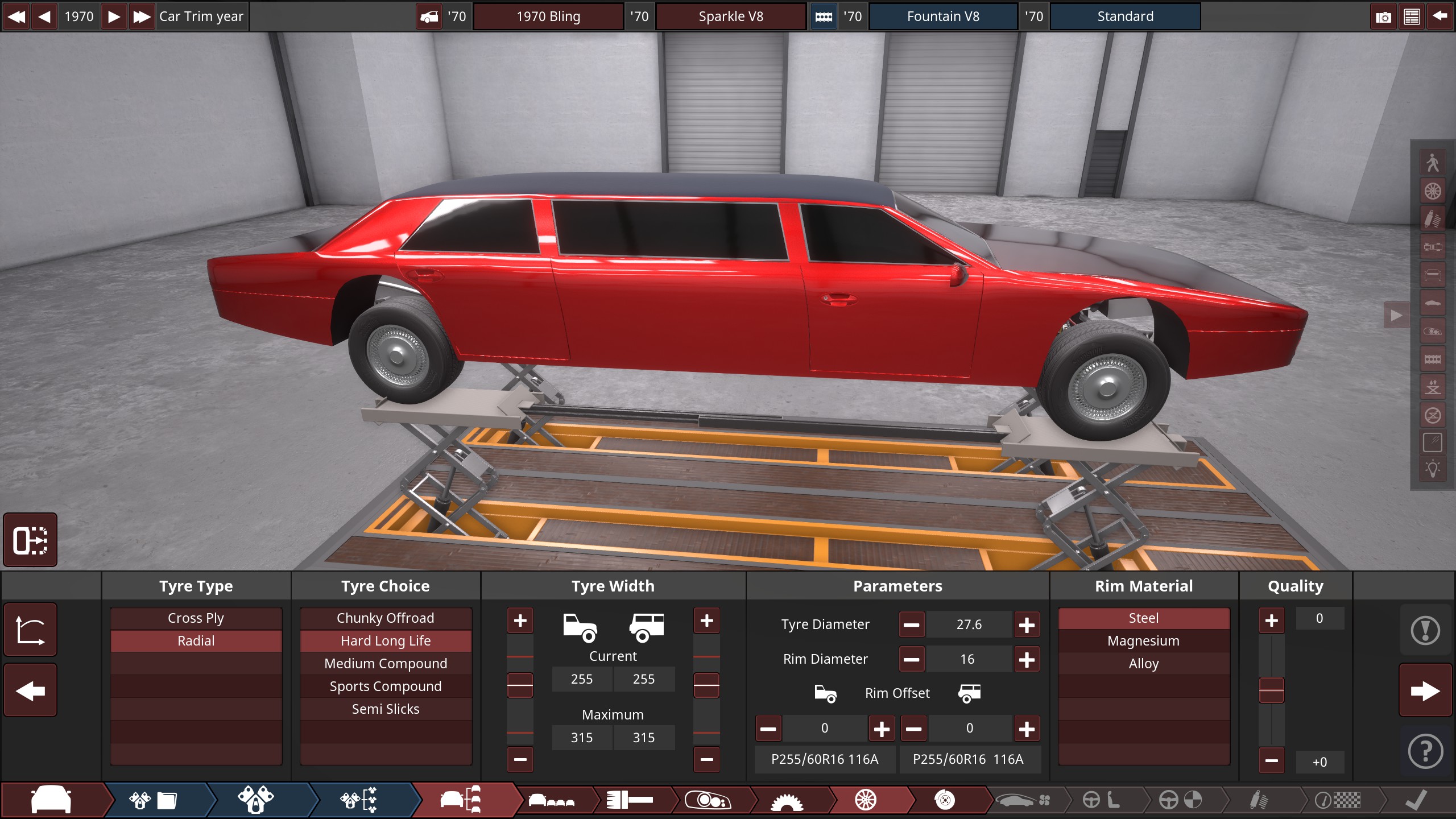This screenshot has height=819, width=1456.
Task: Go to next page with right arrow
Action: (1425, 691)
